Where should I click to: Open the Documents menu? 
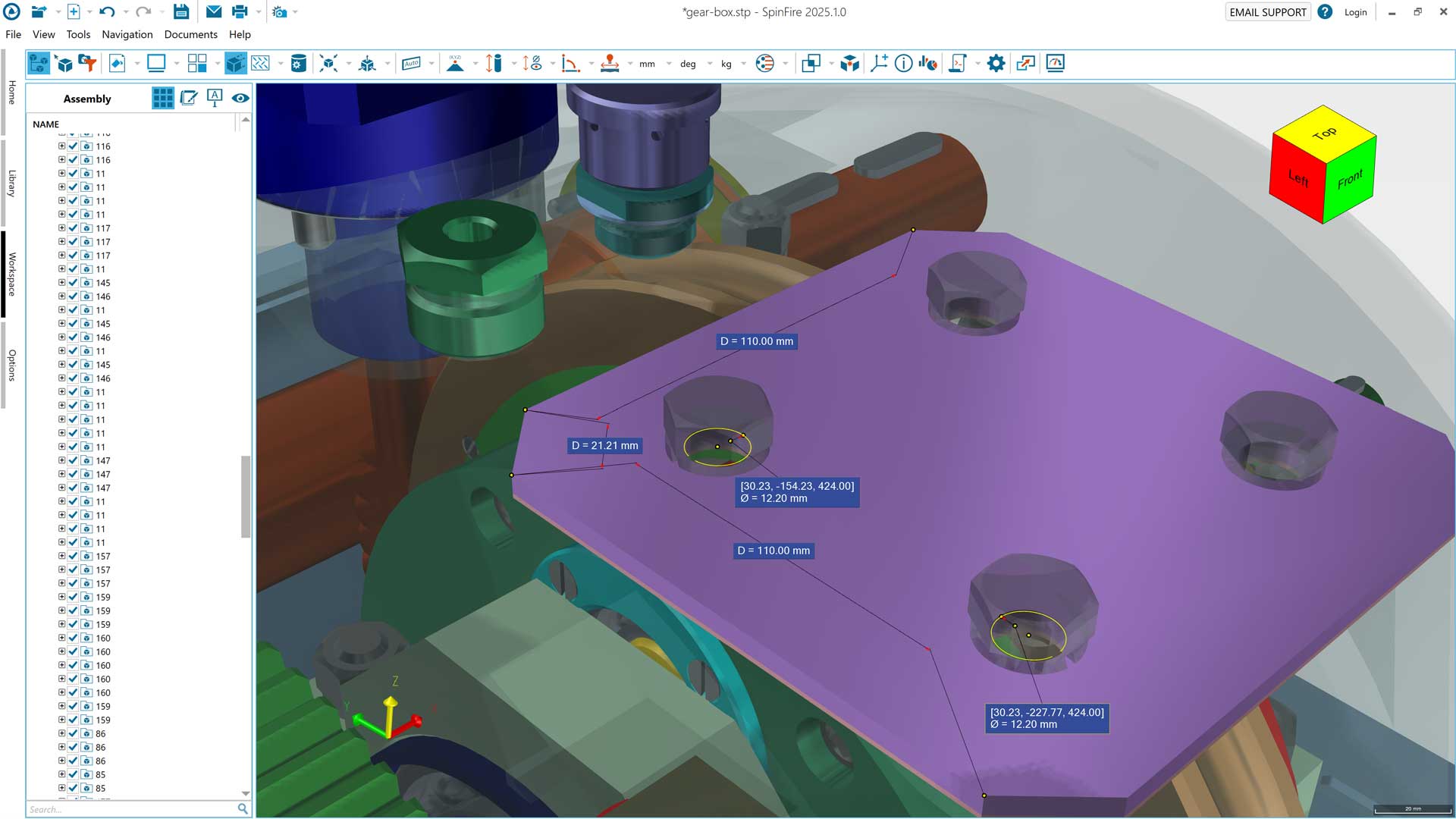(190, 35)
